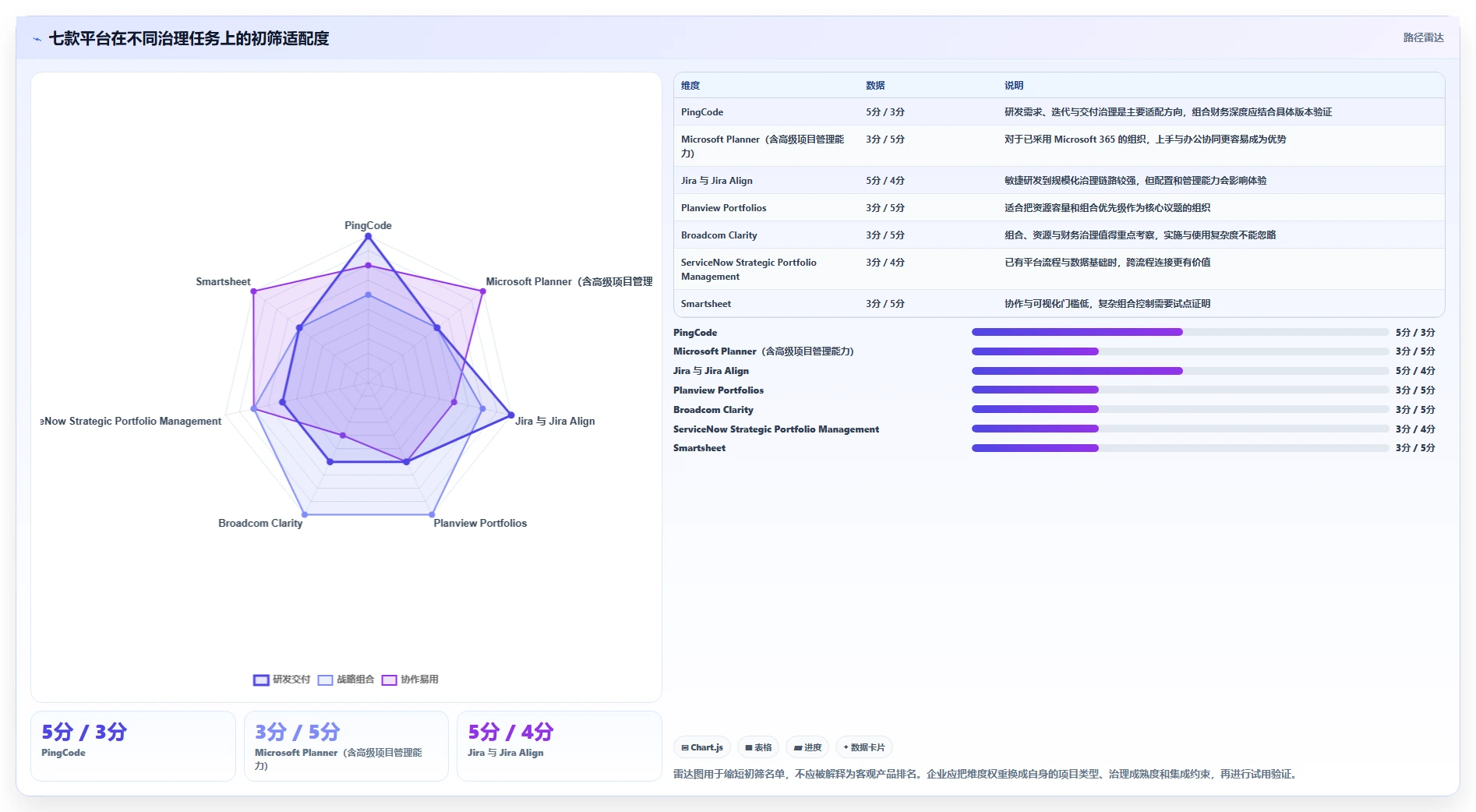Click description starting 敏捷研发到规模化治理

1135,181
